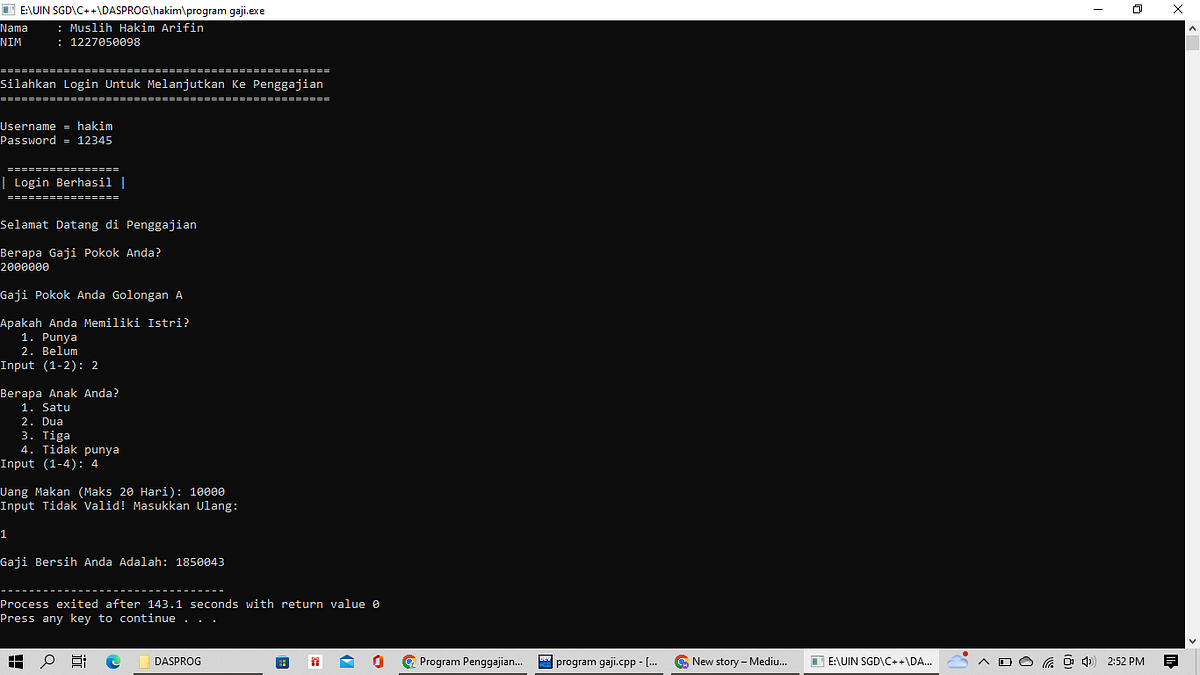
Task: Open the Start menu
Action: click(x=15, y=661)
